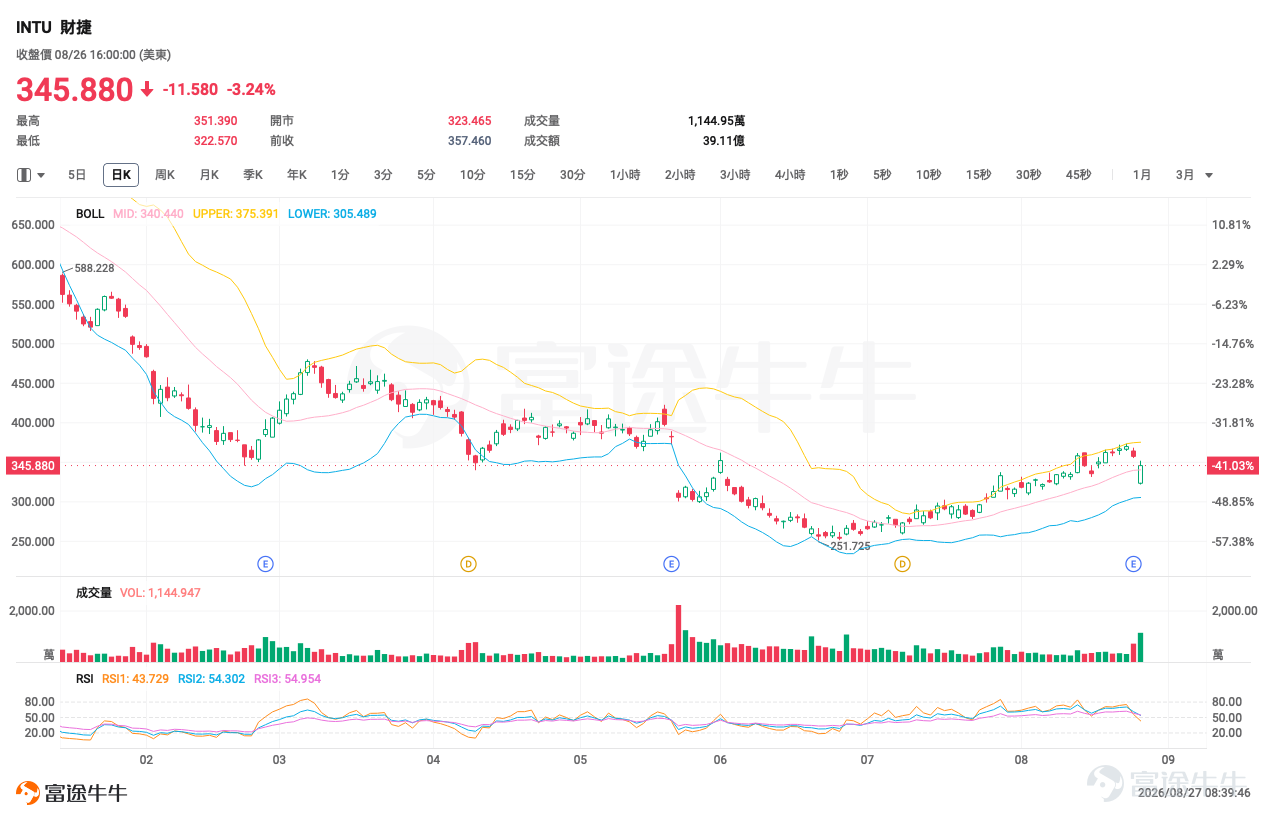Select the 3小時 interval
The height and width of the screenshot is (820, 1267).
pyautogui.click(x=735, y=175)
